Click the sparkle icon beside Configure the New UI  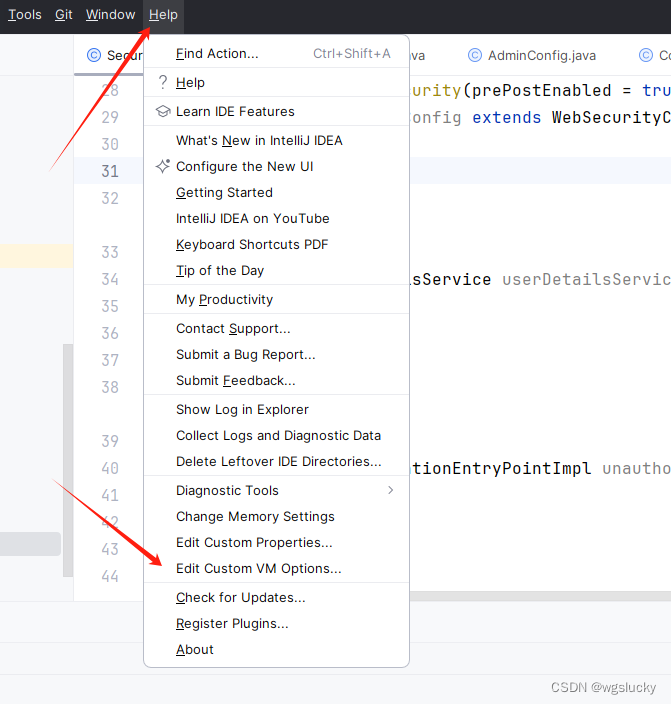click(163, 166)
